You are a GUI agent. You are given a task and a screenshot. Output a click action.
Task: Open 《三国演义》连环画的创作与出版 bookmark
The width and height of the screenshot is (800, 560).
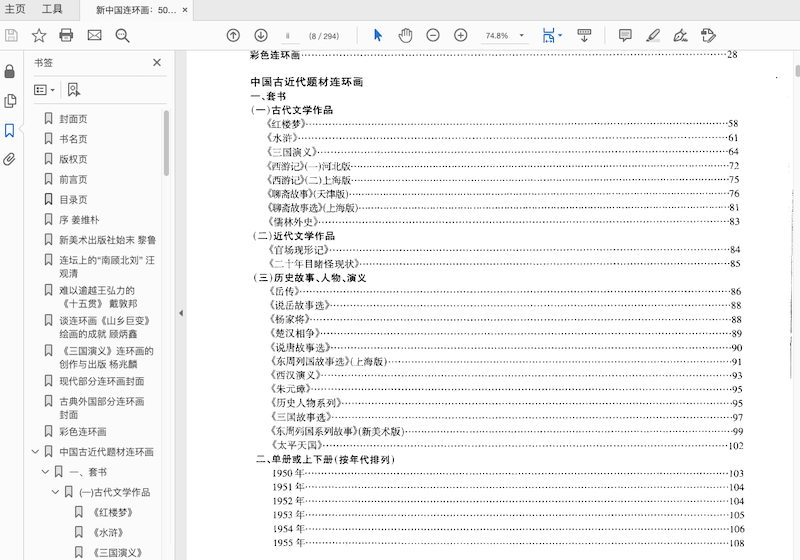point(106,358)
